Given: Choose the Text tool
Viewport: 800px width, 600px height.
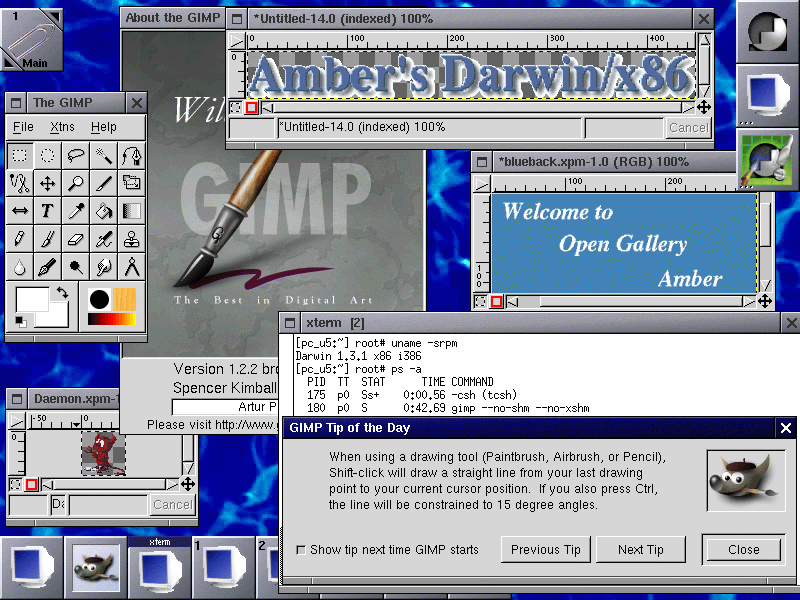Looking at the screenshot, I should 47,211.
